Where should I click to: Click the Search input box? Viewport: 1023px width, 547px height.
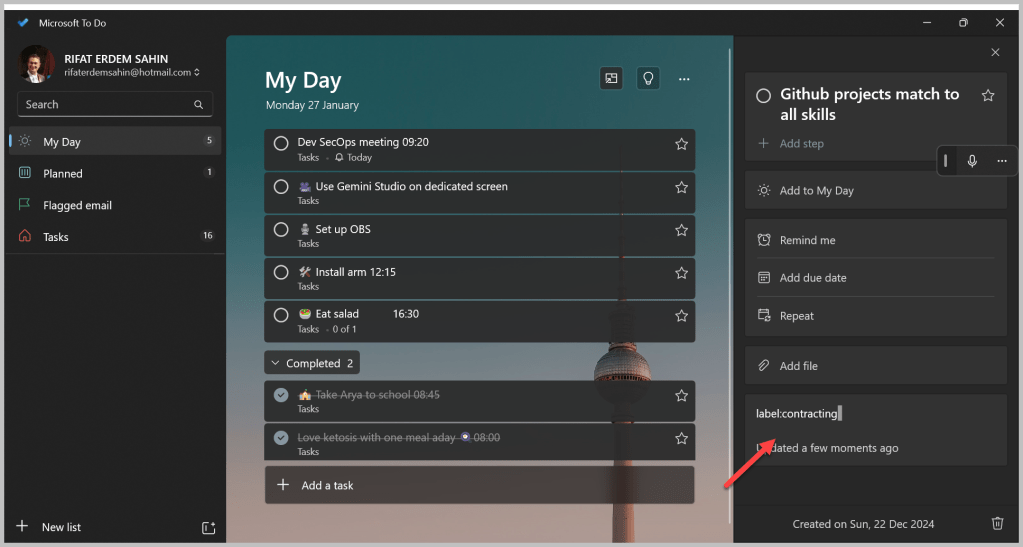tap(115, 104)
